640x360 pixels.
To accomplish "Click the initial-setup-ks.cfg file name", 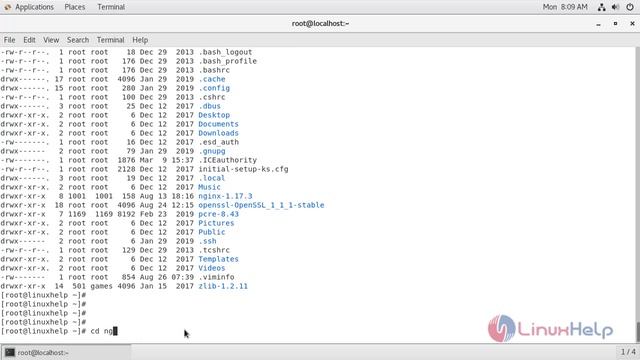I will click(x=243, y=169).
